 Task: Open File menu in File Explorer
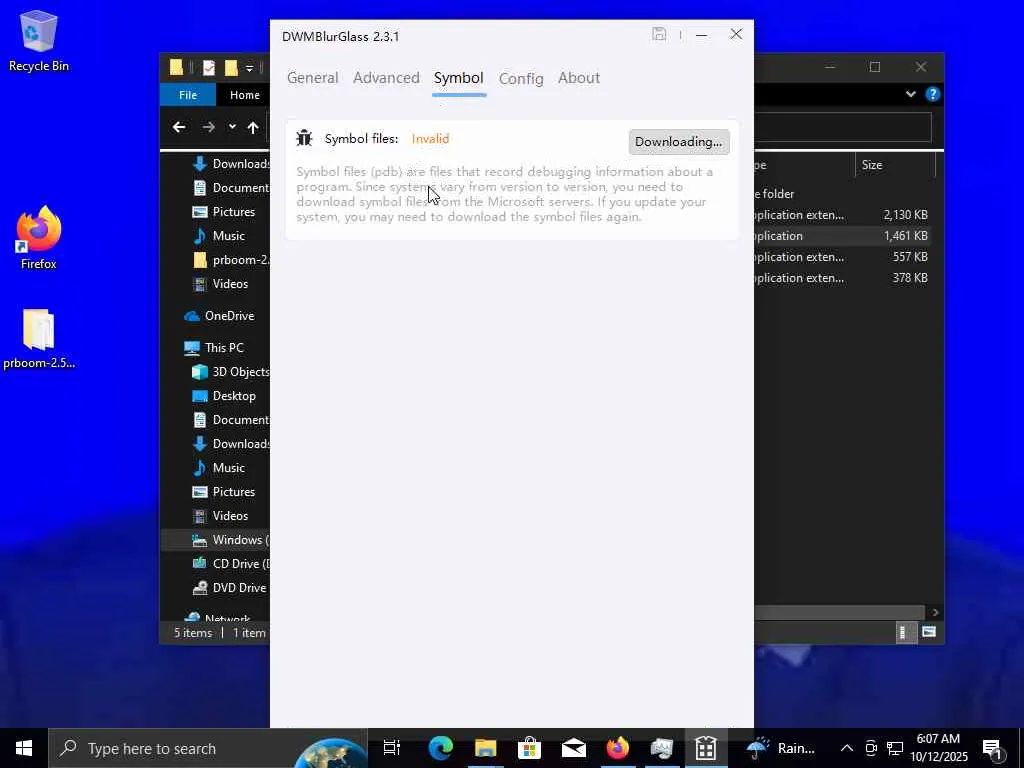(188, 95)
